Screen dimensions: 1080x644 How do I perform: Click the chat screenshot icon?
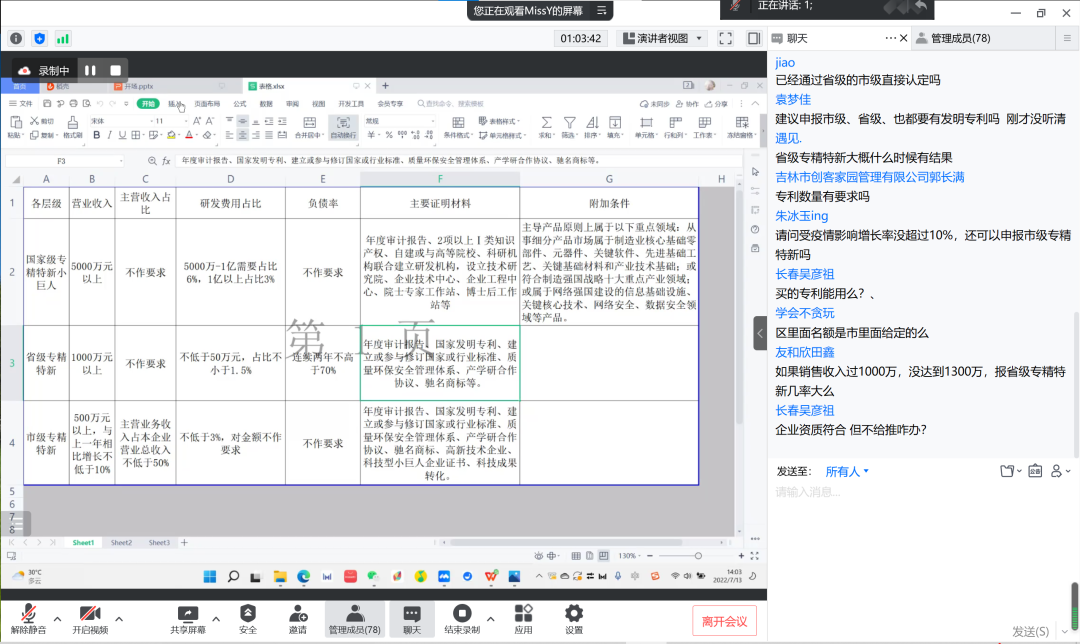1035,471
